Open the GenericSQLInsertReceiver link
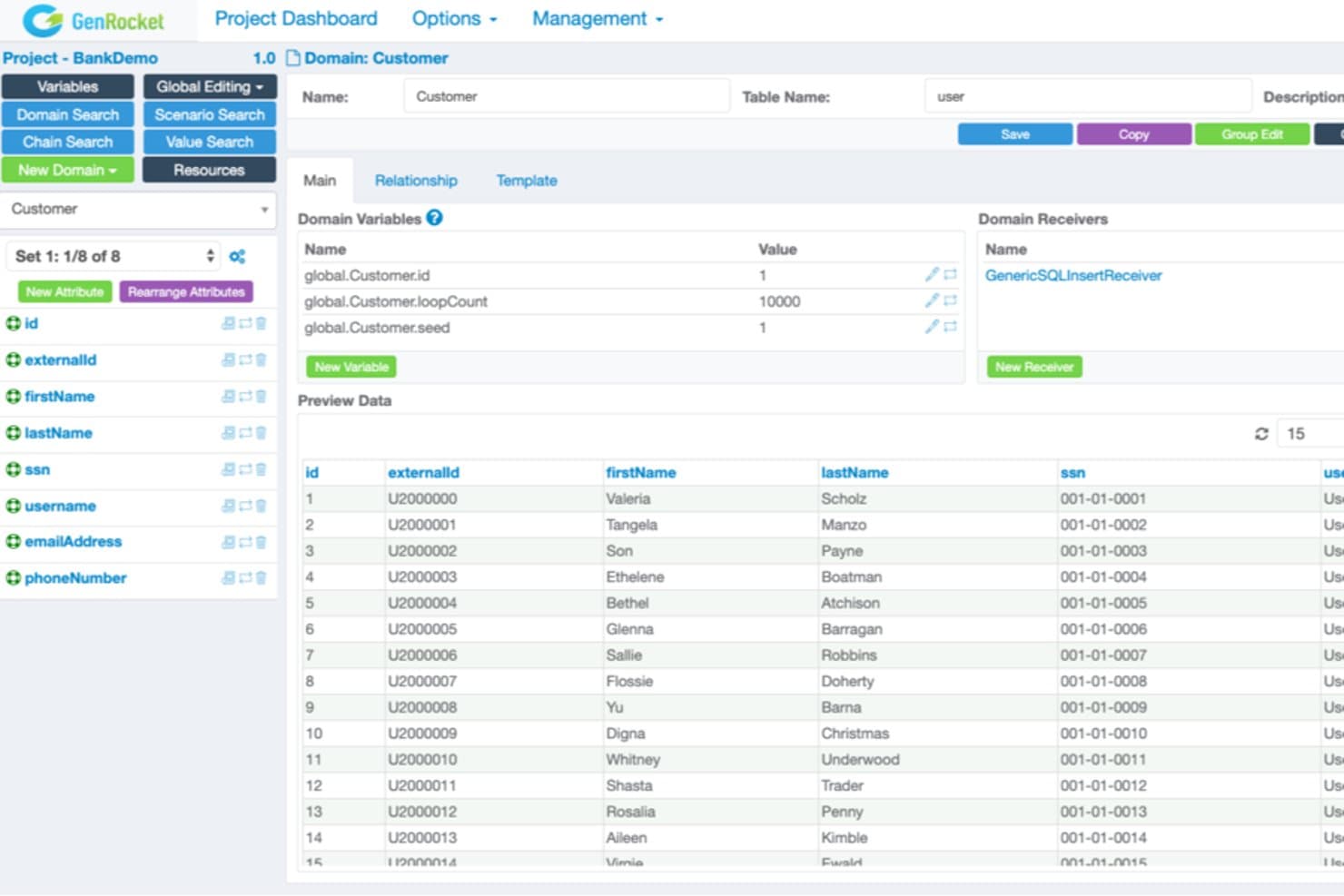The width and height of the screenshot is (1344, 896). pyautogui.click(x=1073, y=275)
